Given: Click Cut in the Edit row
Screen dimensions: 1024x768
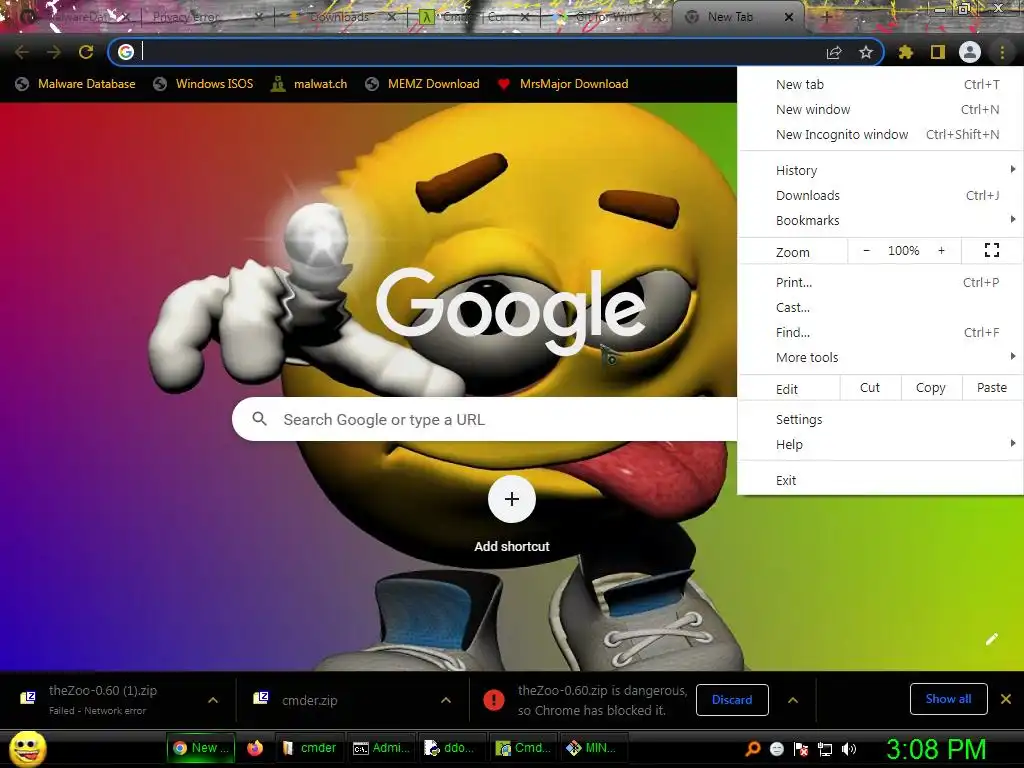Looking at the screenshot, I should pos(870,387).
